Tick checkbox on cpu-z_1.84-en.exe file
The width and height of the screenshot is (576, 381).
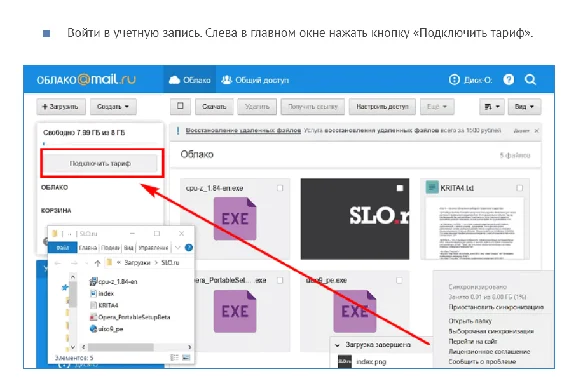[280, 188]
